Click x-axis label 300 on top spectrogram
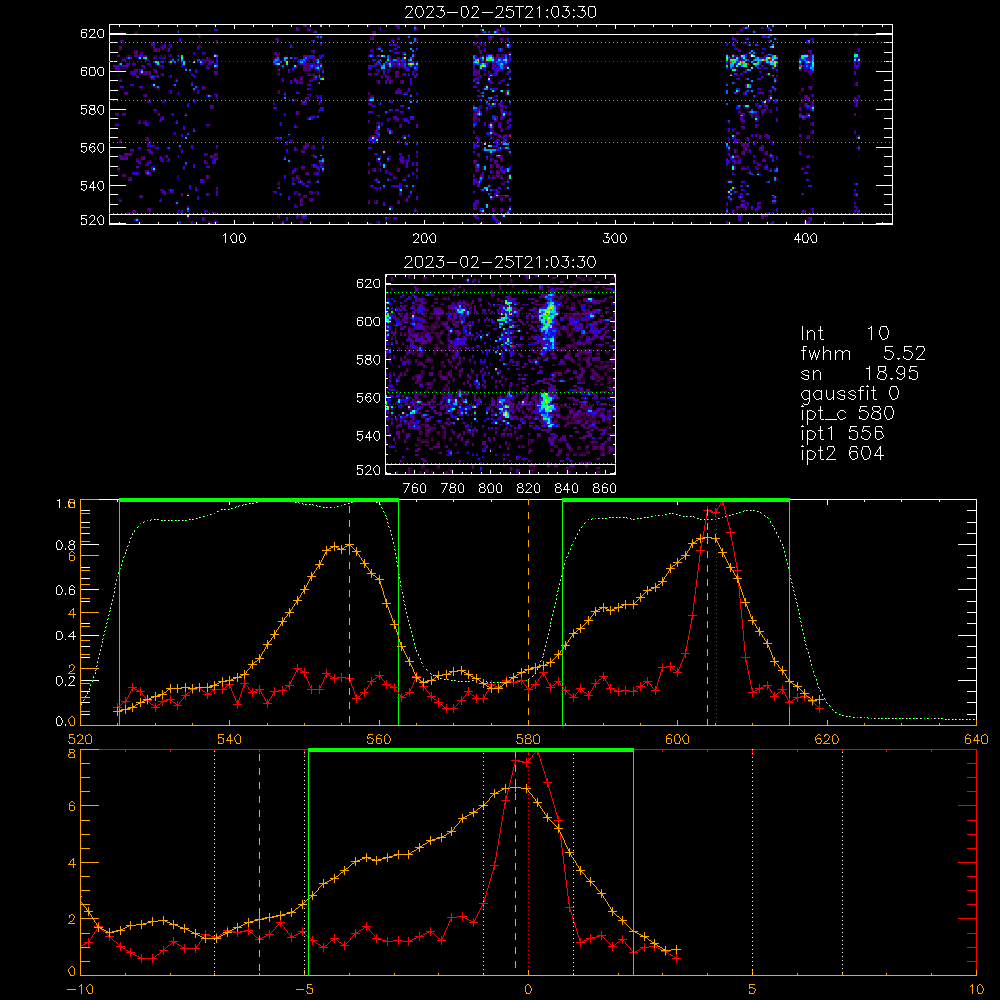Viewport: 1000px width, 1000px height. tap(615, 239)
